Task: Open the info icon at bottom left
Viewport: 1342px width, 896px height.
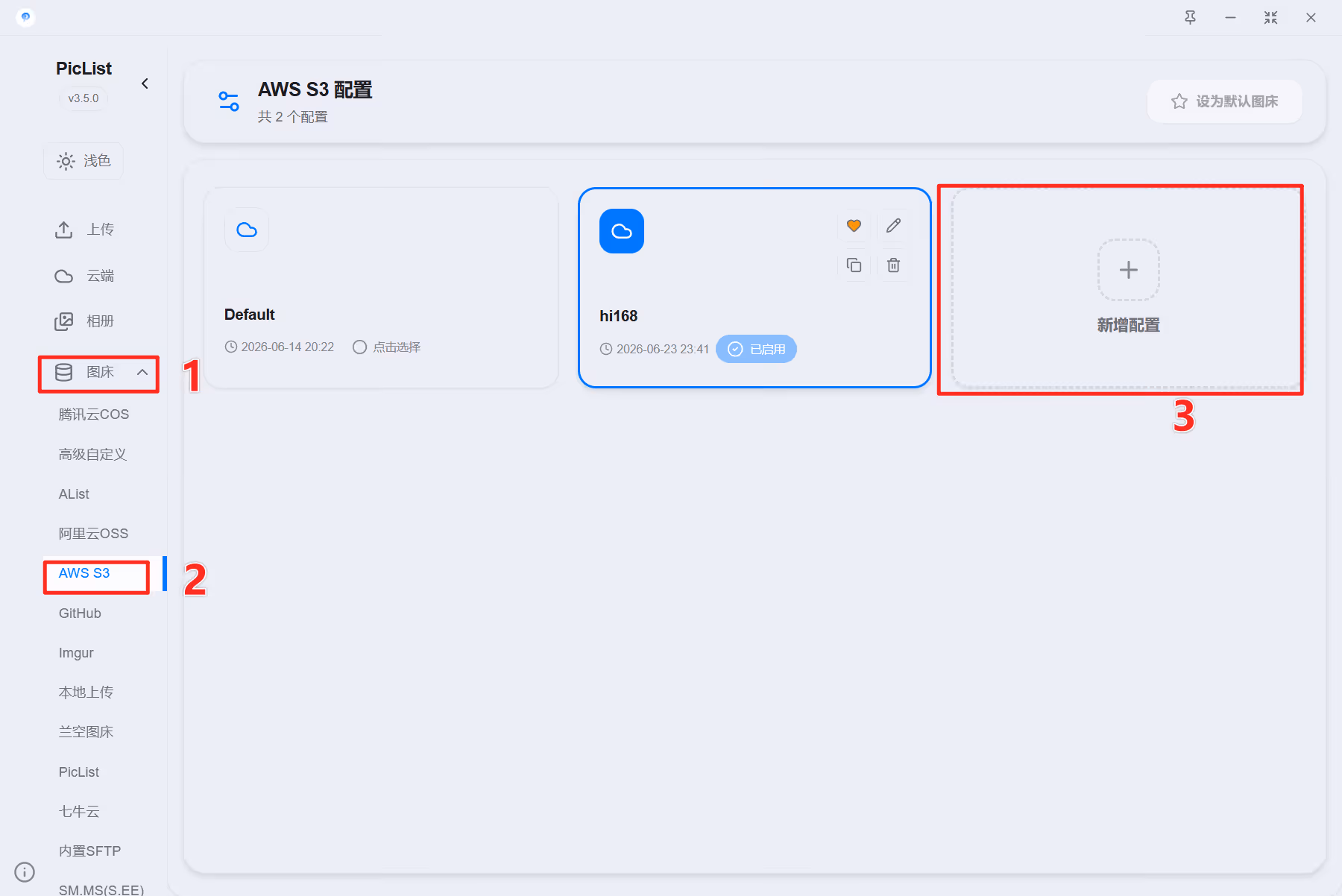Action: pos(25,871)
